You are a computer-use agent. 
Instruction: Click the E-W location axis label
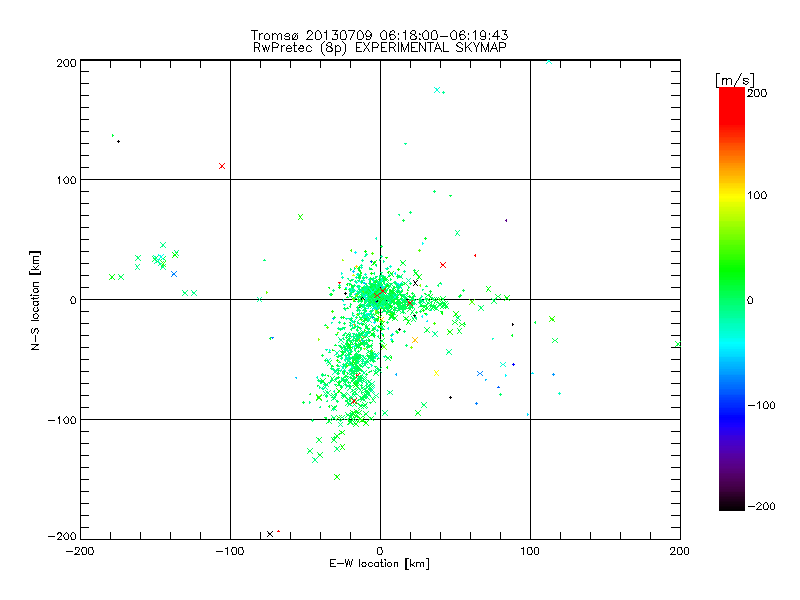tap(380, 564)
